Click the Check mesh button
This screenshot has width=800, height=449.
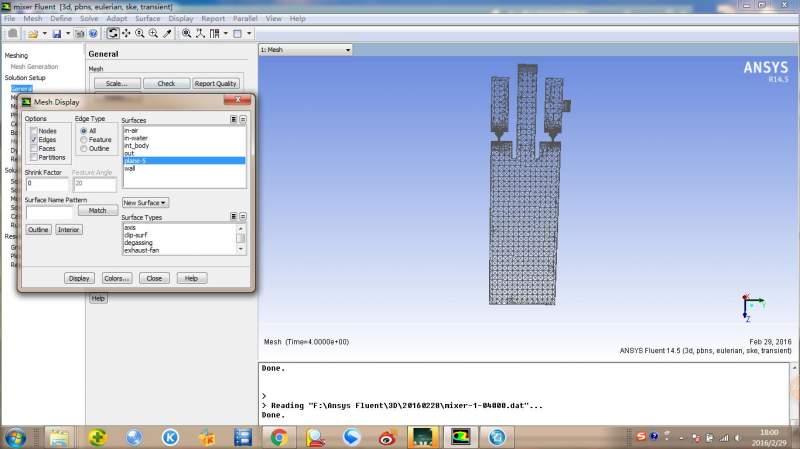[x=166, y=83]
